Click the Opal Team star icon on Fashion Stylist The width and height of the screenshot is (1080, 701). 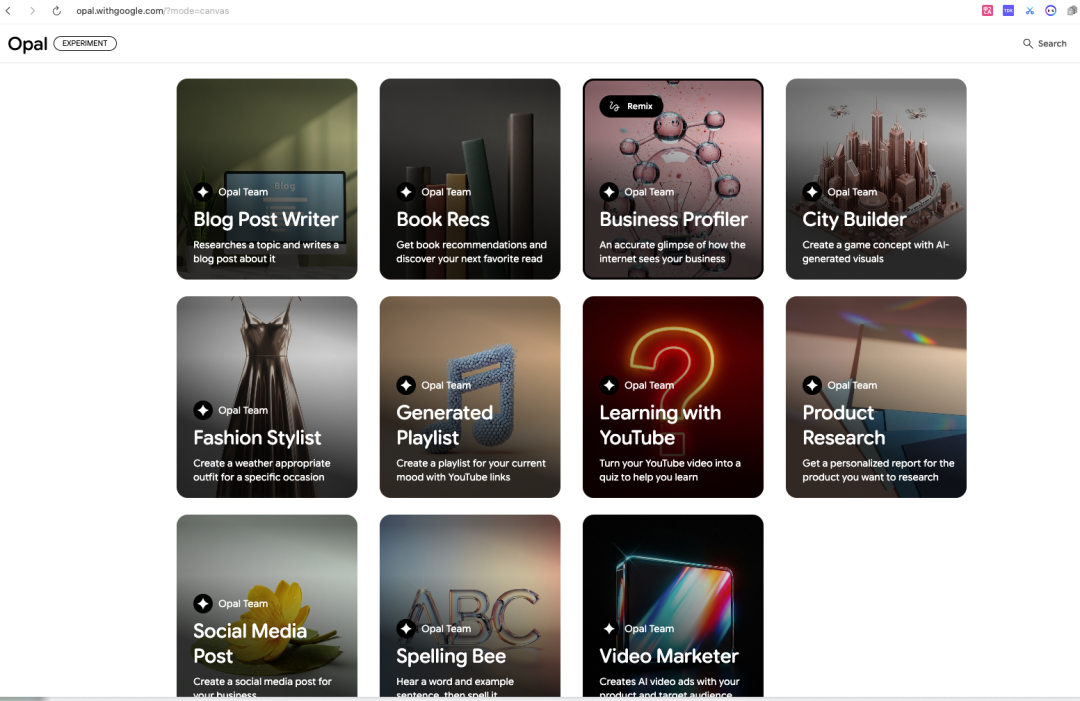point(202,410)
